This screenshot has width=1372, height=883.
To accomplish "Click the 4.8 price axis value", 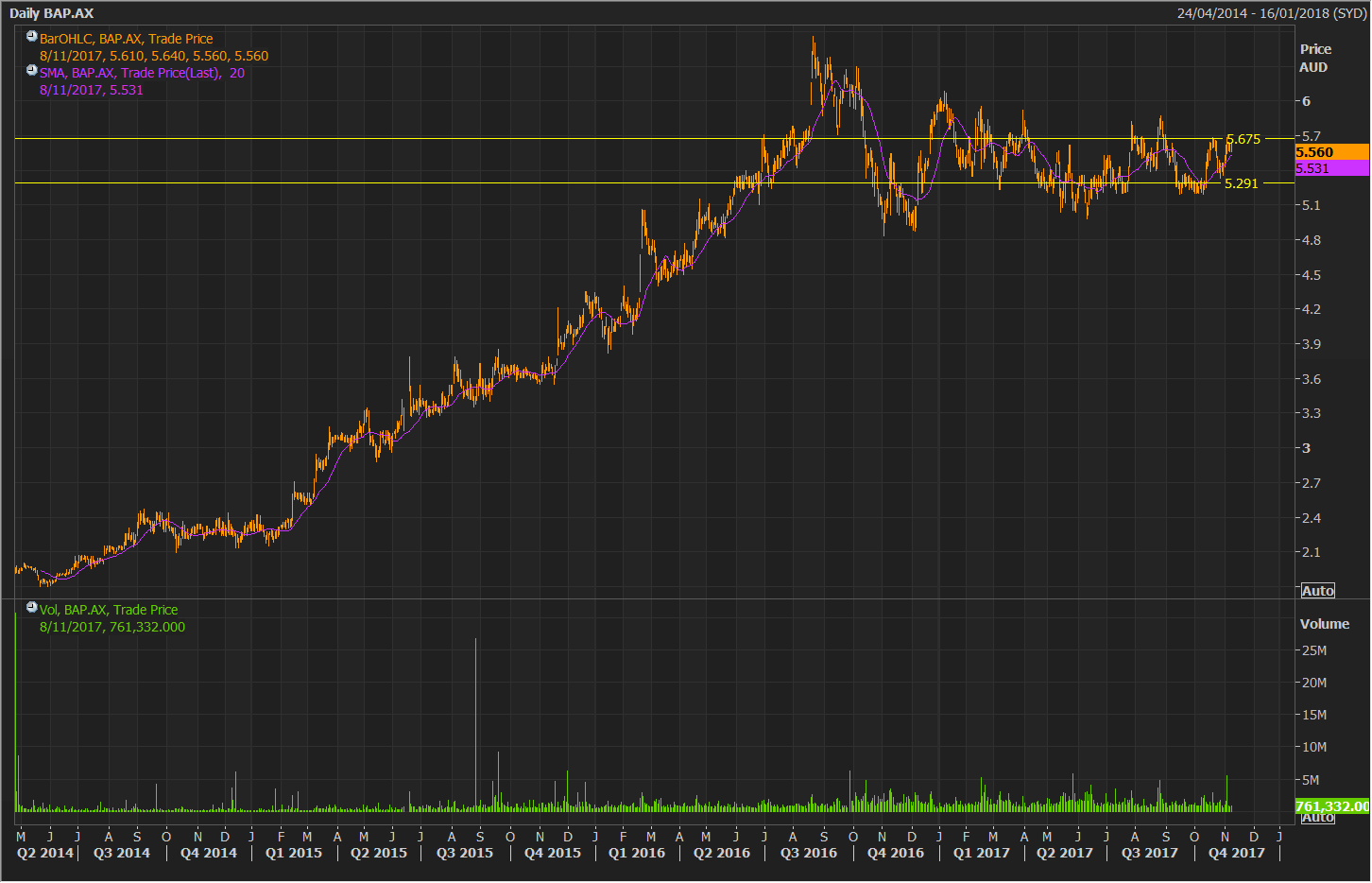I will coord(1312,240).
